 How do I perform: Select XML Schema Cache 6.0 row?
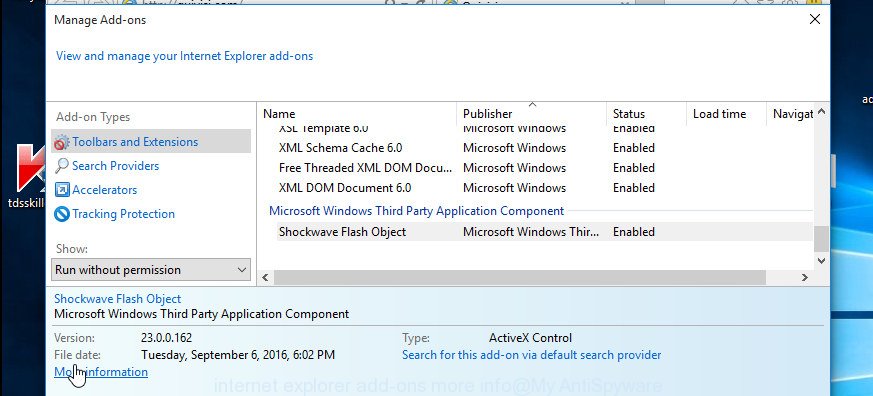point(545,148)
